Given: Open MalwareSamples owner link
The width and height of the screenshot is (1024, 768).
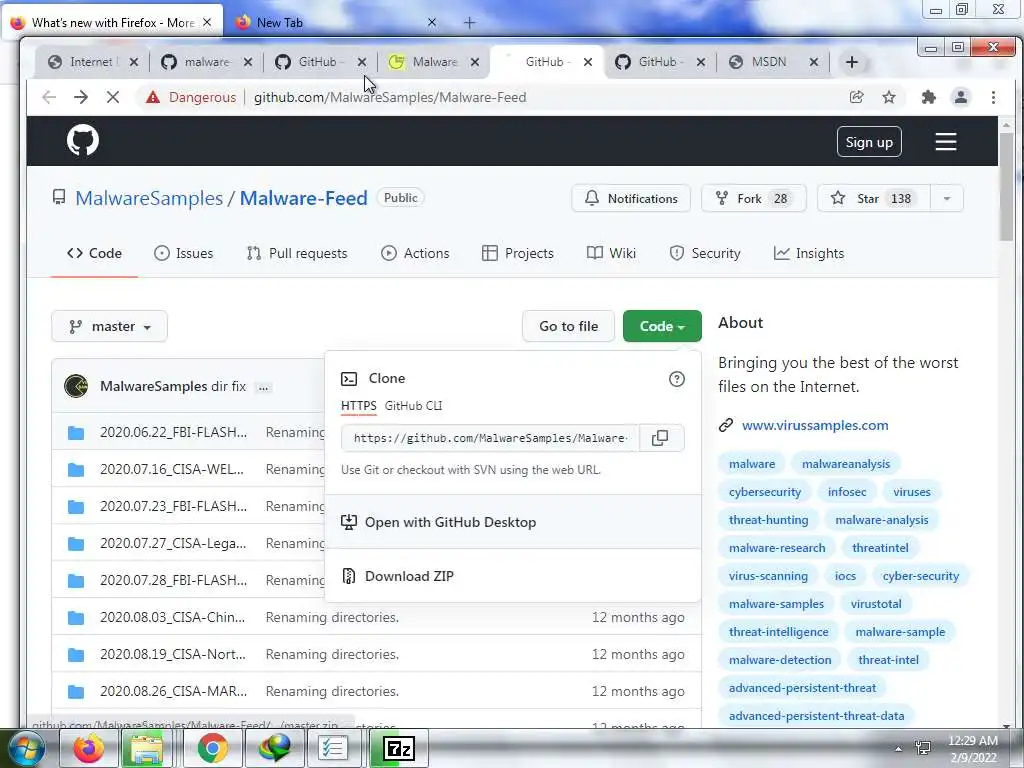Looking at the screenshot, I should click(x=149, y=198).
